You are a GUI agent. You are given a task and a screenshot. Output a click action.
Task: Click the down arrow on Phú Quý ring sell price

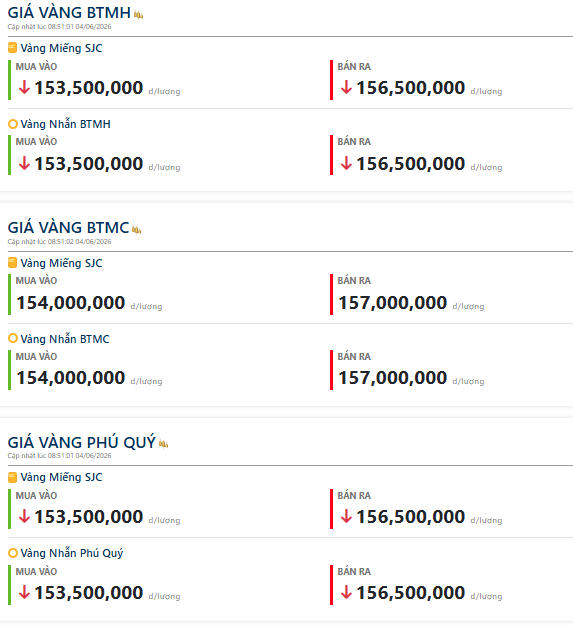346,592
